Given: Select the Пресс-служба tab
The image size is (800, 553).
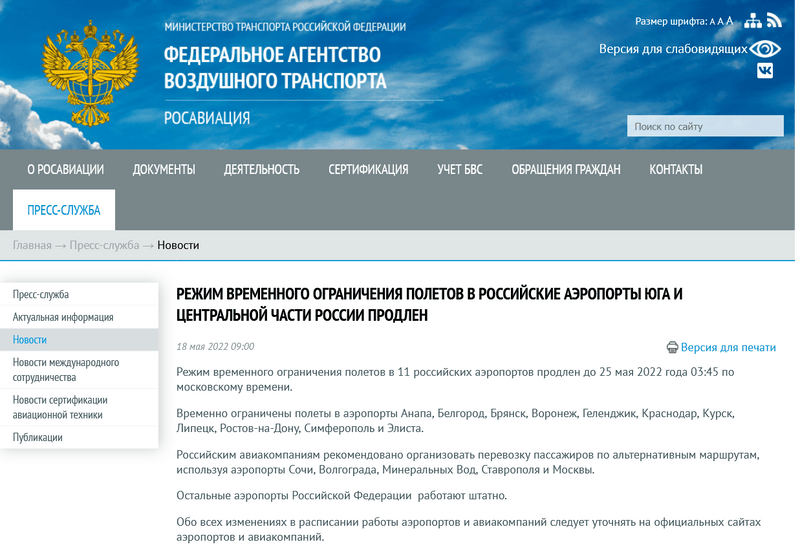Looking at the screenshot, I should (x=64, y=210).
